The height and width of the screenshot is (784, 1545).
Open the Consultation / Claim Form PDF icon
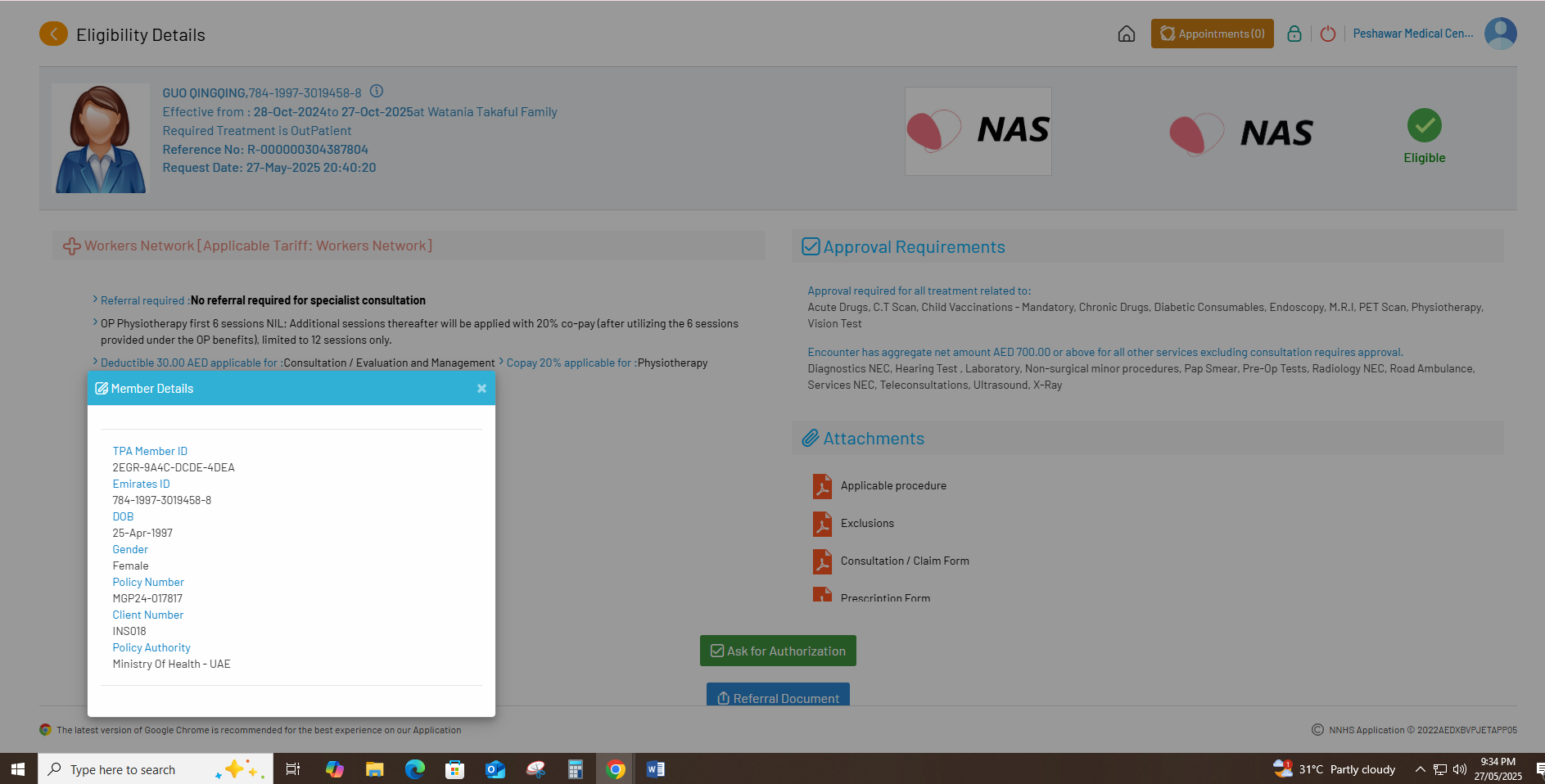pyautogui.click(x=822, y=561)
